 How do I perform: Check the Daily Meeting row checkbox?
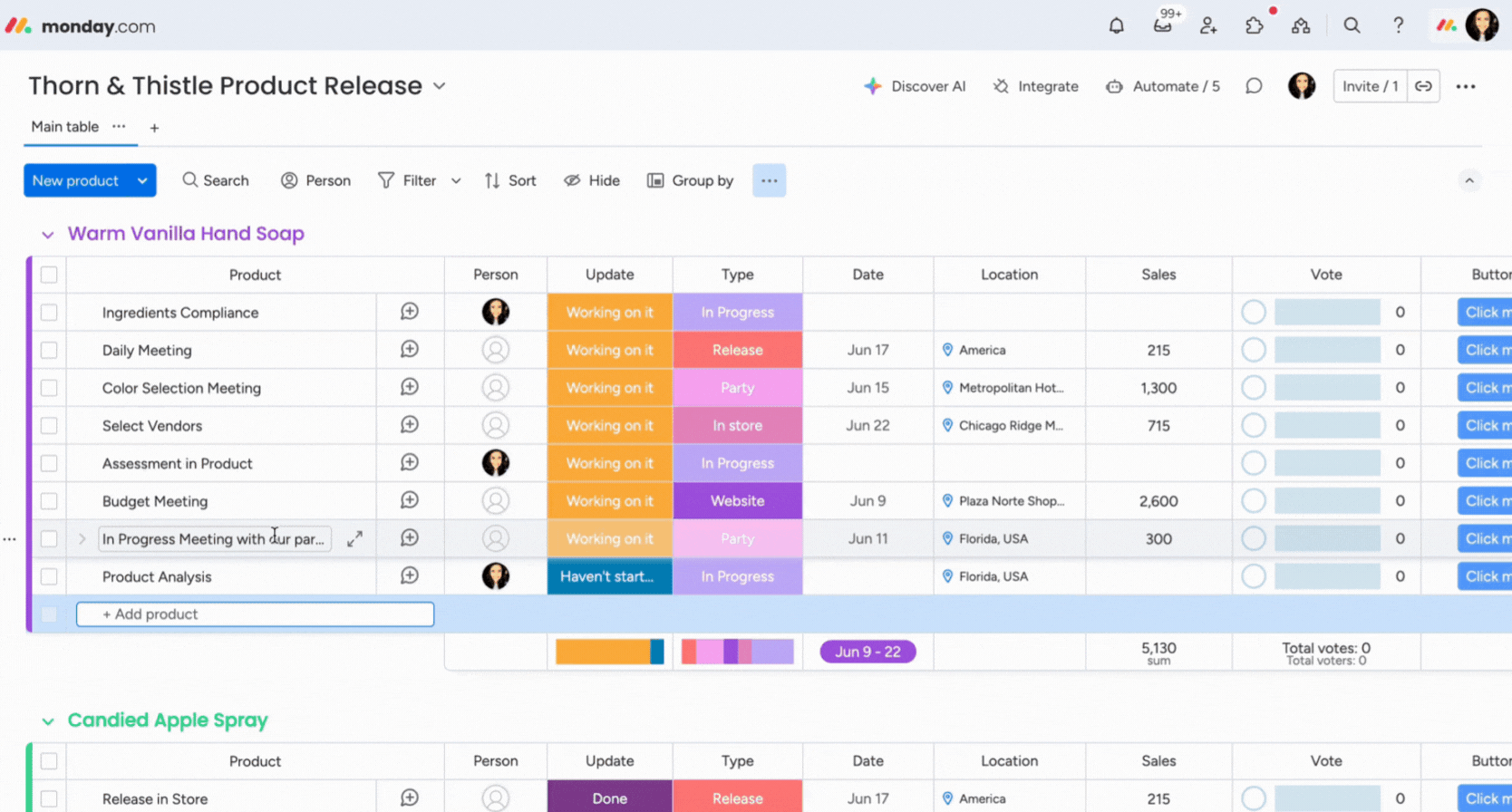point(49,350)
